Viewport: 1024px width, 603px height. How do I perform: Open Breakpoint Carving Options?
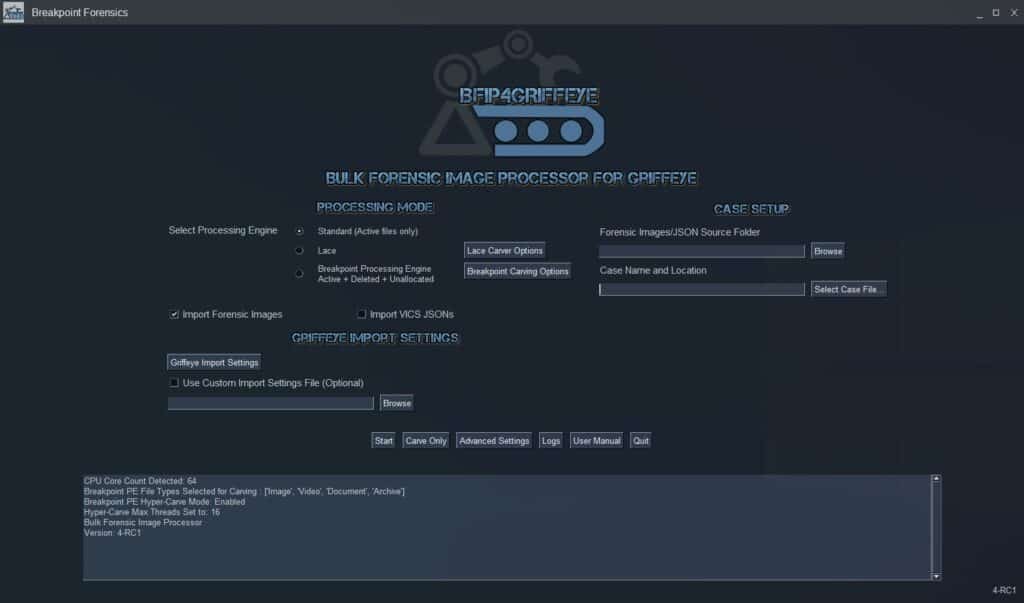(x=517, y=271)
